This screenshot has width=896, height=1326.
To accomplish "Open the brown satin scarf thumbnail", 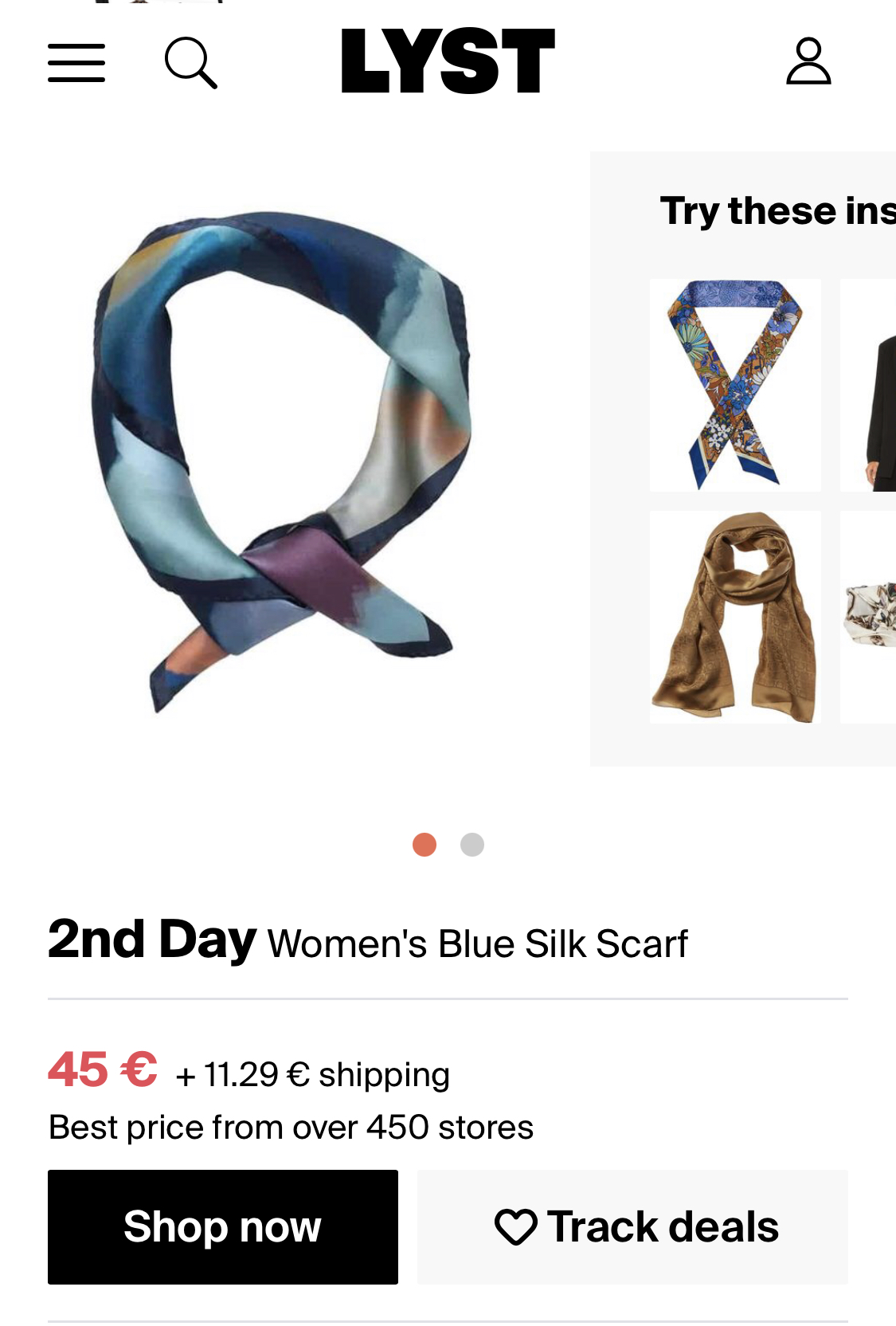I will pyautogui.click(x=735, y=618).
